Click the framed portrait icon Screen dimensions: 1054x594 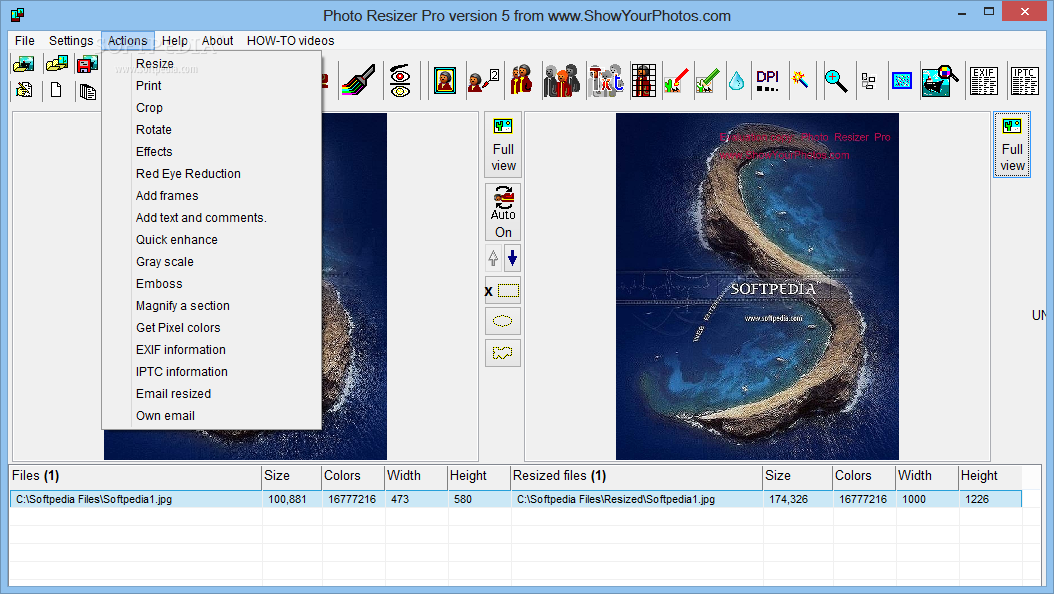pyautogui.click(x=444, y=81)
